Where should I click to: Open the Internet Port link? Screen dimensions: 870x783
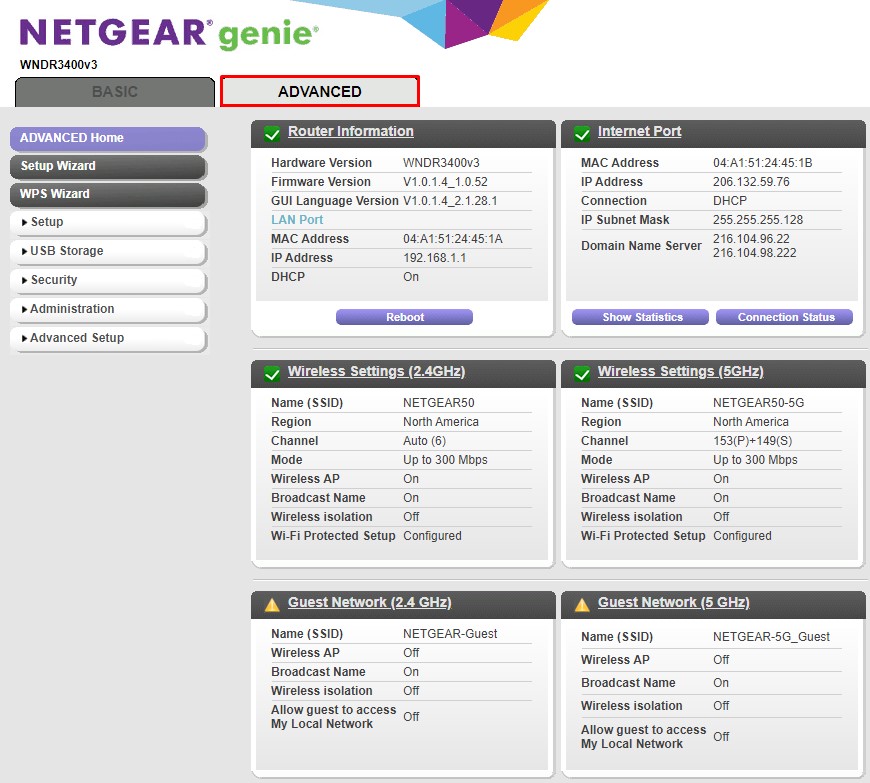[639, 132]
